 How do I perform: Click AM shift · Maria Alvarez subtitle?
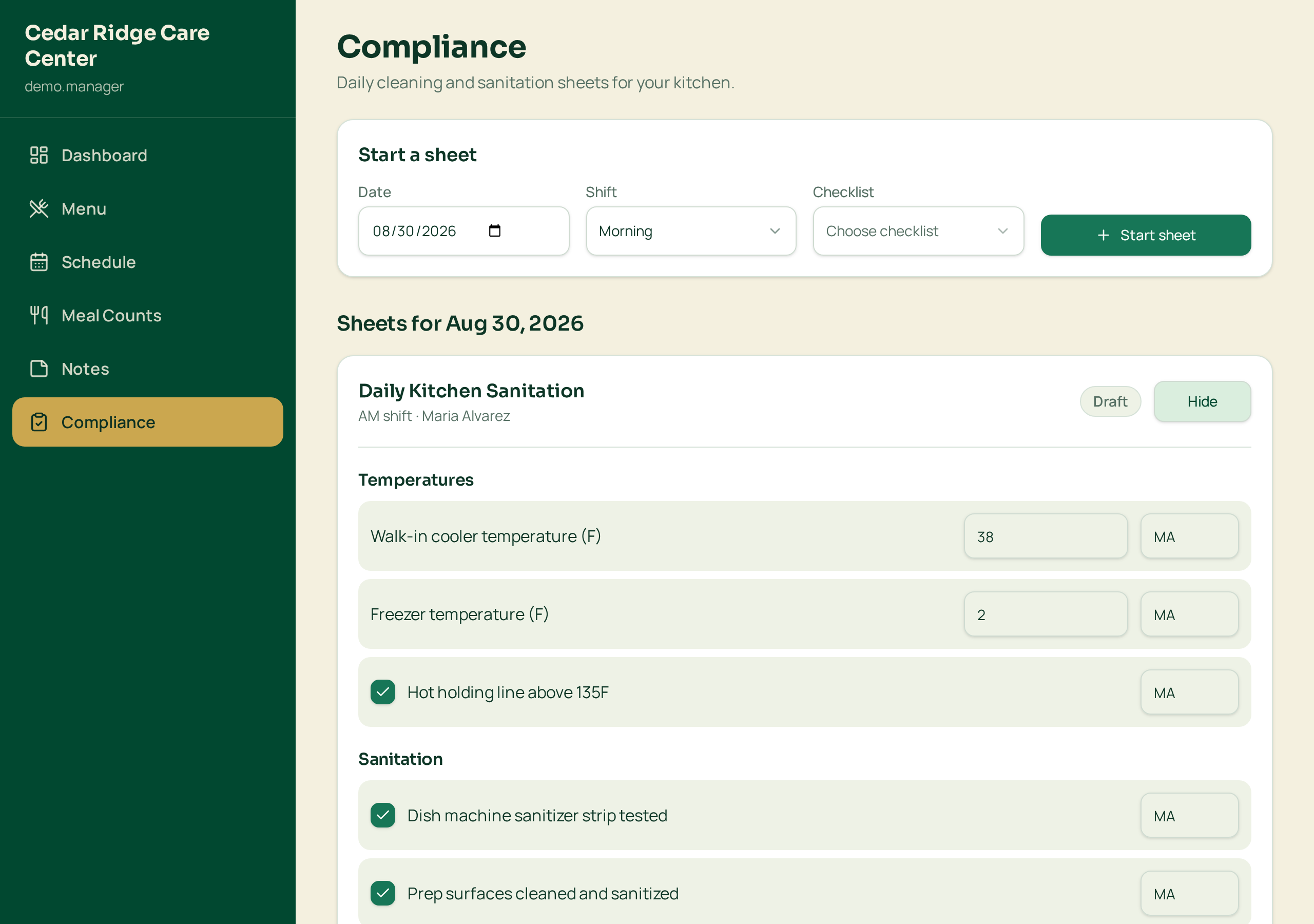(x=434, y=416)
